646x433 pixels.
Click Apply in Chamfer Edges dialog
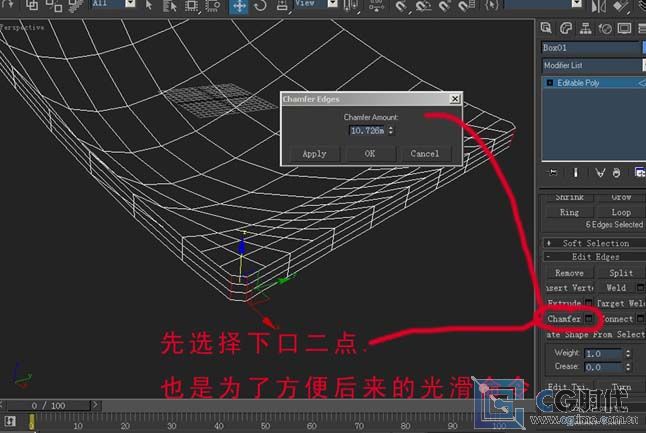coord(314,154)
